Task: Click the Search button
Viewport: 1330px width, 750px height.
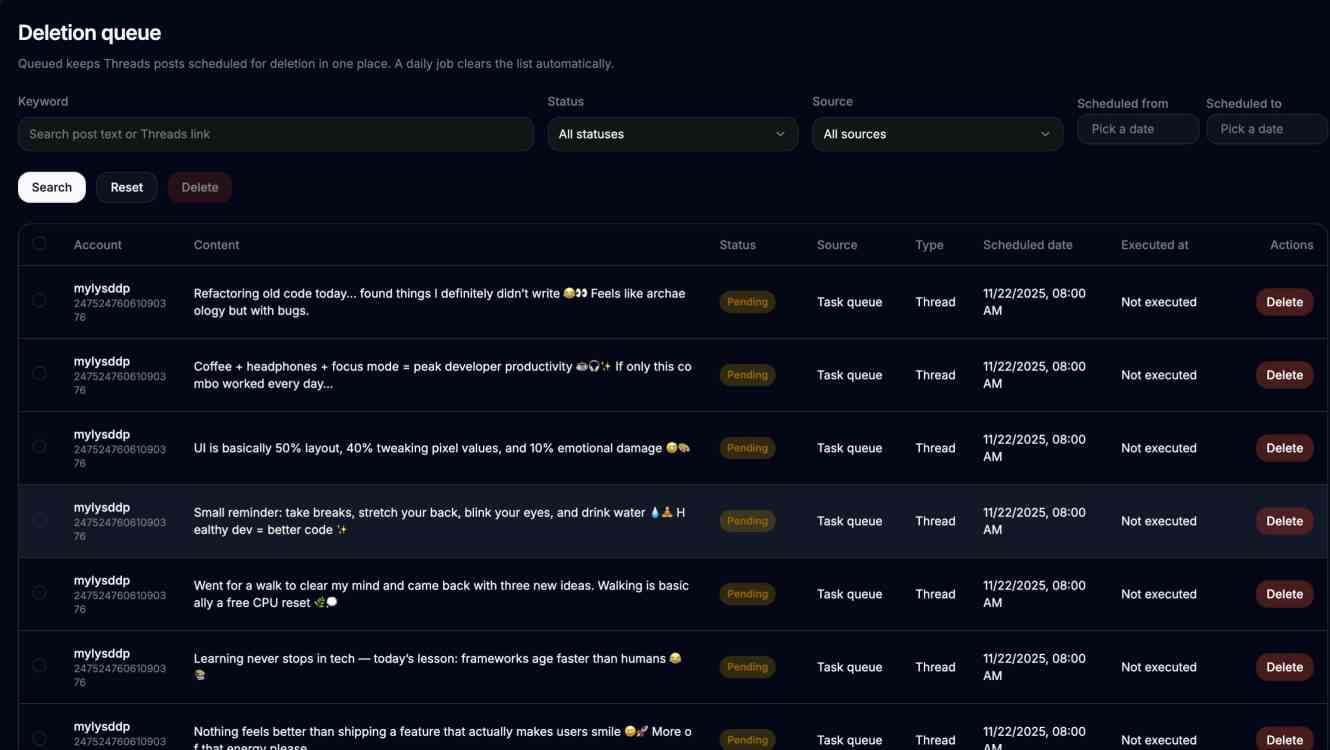Action: pyautogui.click(x=51, y=187)
